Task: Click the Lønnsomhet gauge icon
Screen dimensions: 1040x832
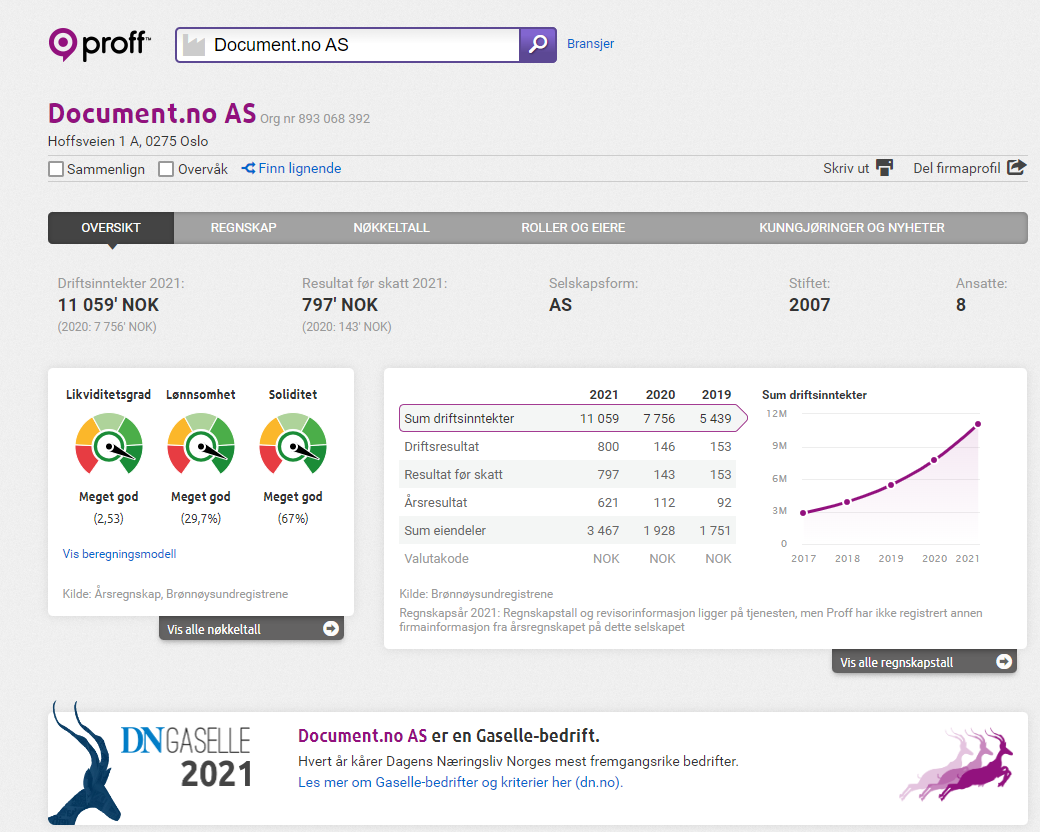Action: 201,445
